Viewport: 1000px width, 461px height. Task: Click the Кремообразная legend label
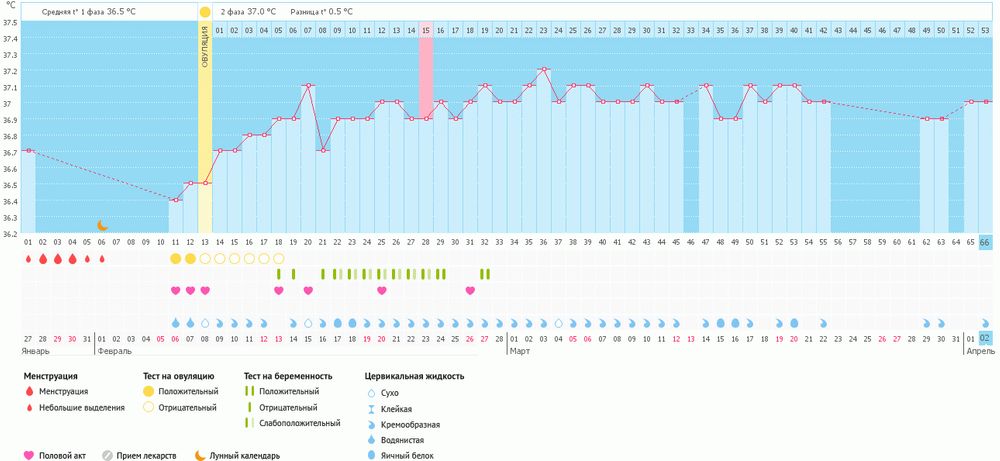(414, 424)
